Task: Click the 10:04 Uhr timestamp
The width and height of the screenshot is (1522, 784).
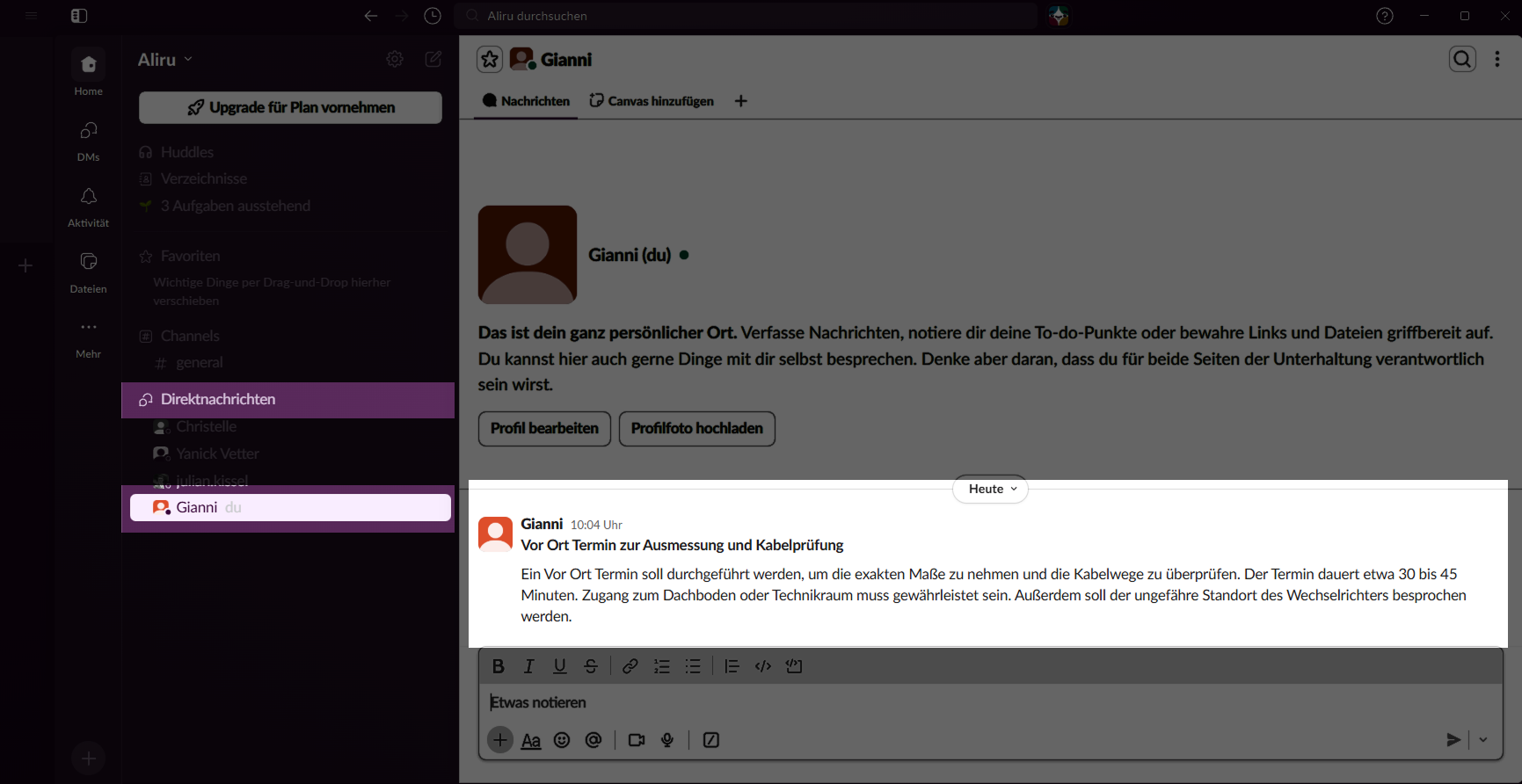Action: click(596, 525)
